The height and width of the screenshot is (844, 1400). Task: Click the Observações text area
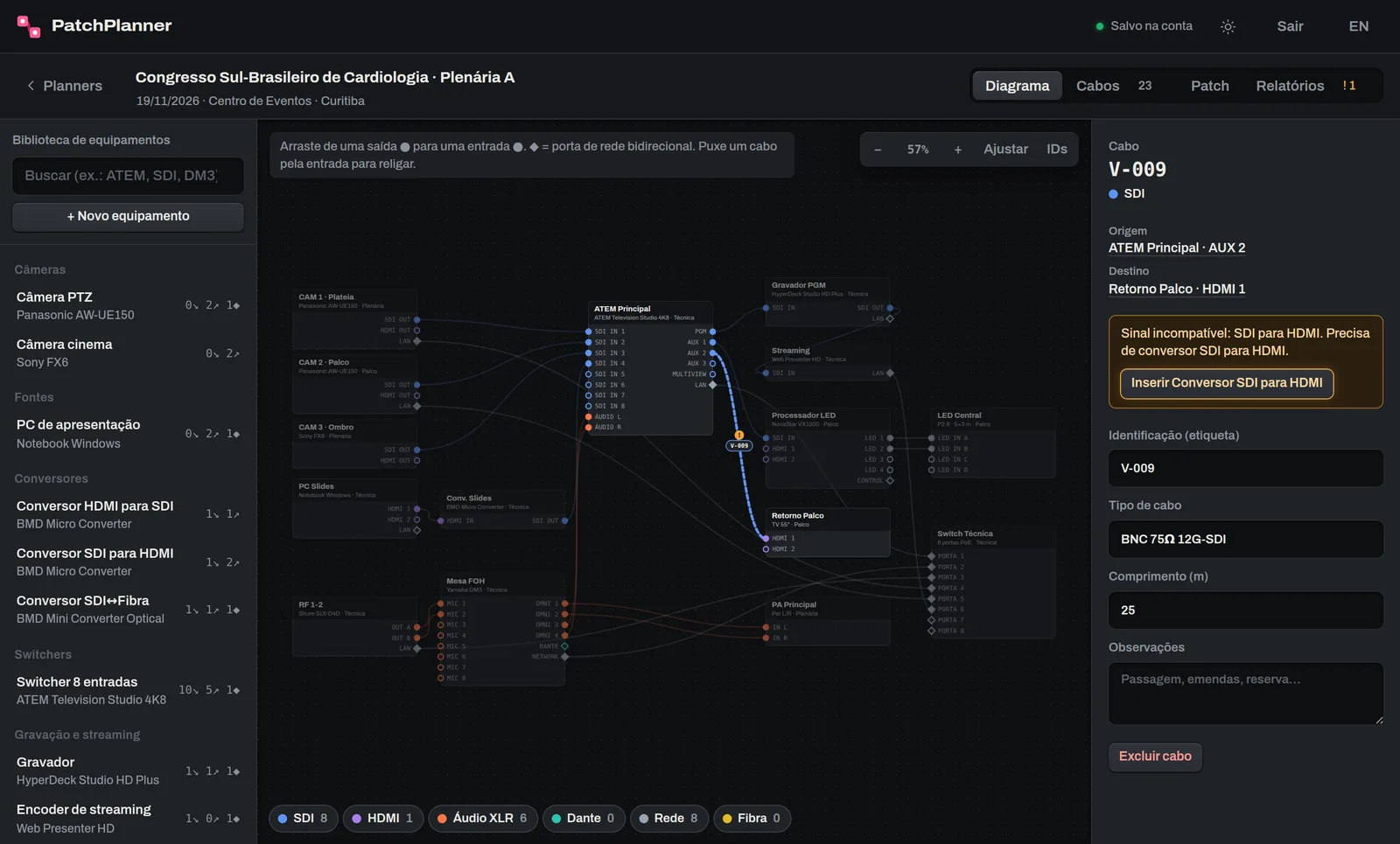click(x=1246, y=694)
